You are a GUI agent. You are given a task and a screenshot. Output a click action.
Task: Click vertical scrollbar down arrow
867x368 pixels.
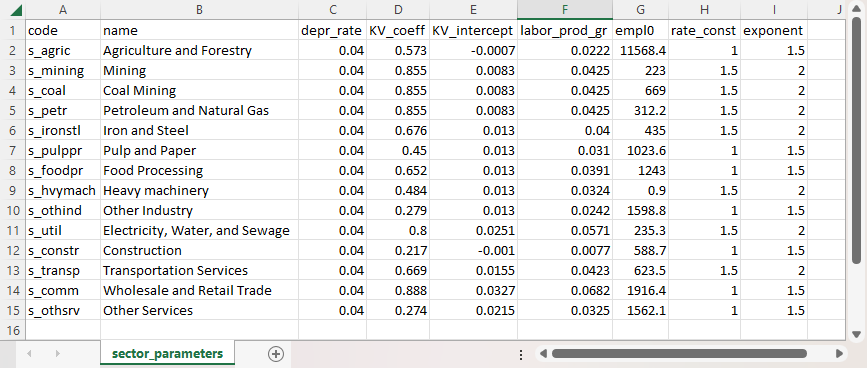click(x=856, y=334)
